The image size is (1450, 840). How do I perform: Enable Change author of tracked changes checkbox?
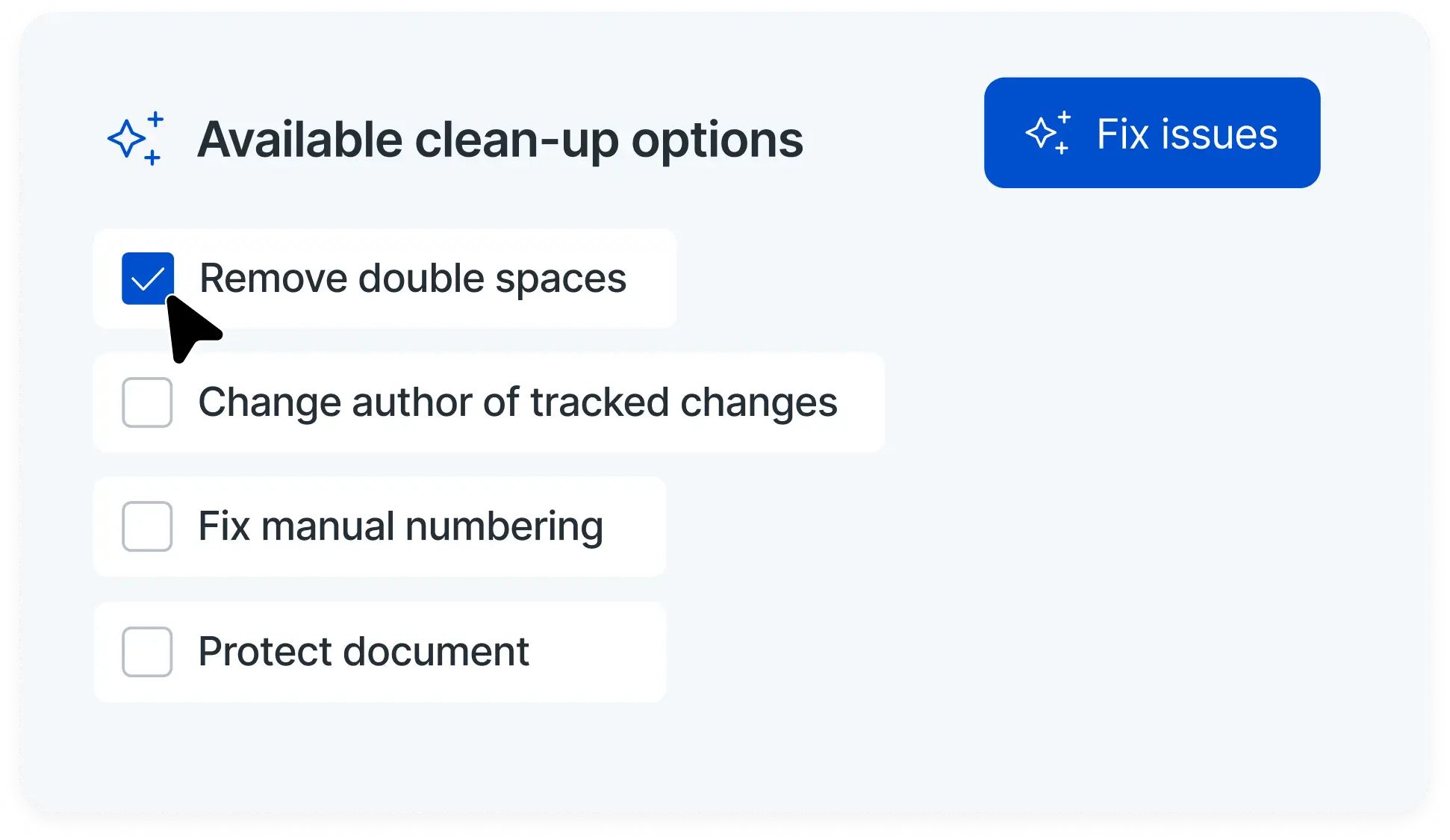147,402
